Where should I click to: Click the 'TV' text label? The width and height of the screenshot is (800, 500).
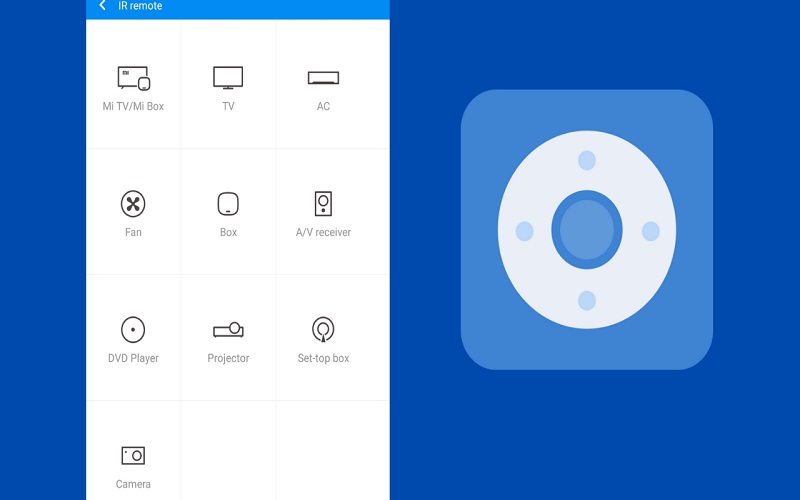(228, 106)
